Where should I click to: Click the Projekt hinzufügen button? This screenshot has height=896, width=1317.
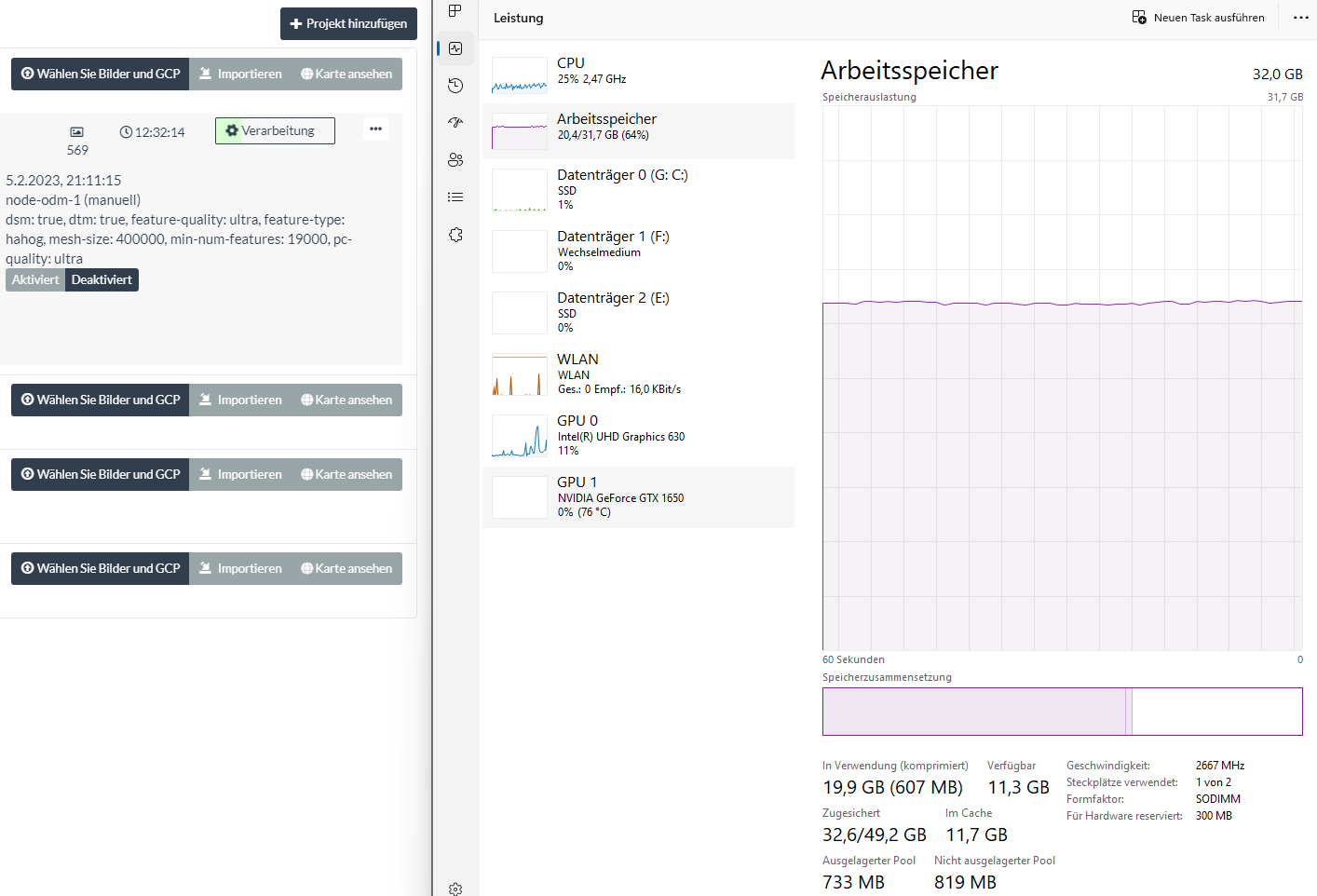(348, 24)
